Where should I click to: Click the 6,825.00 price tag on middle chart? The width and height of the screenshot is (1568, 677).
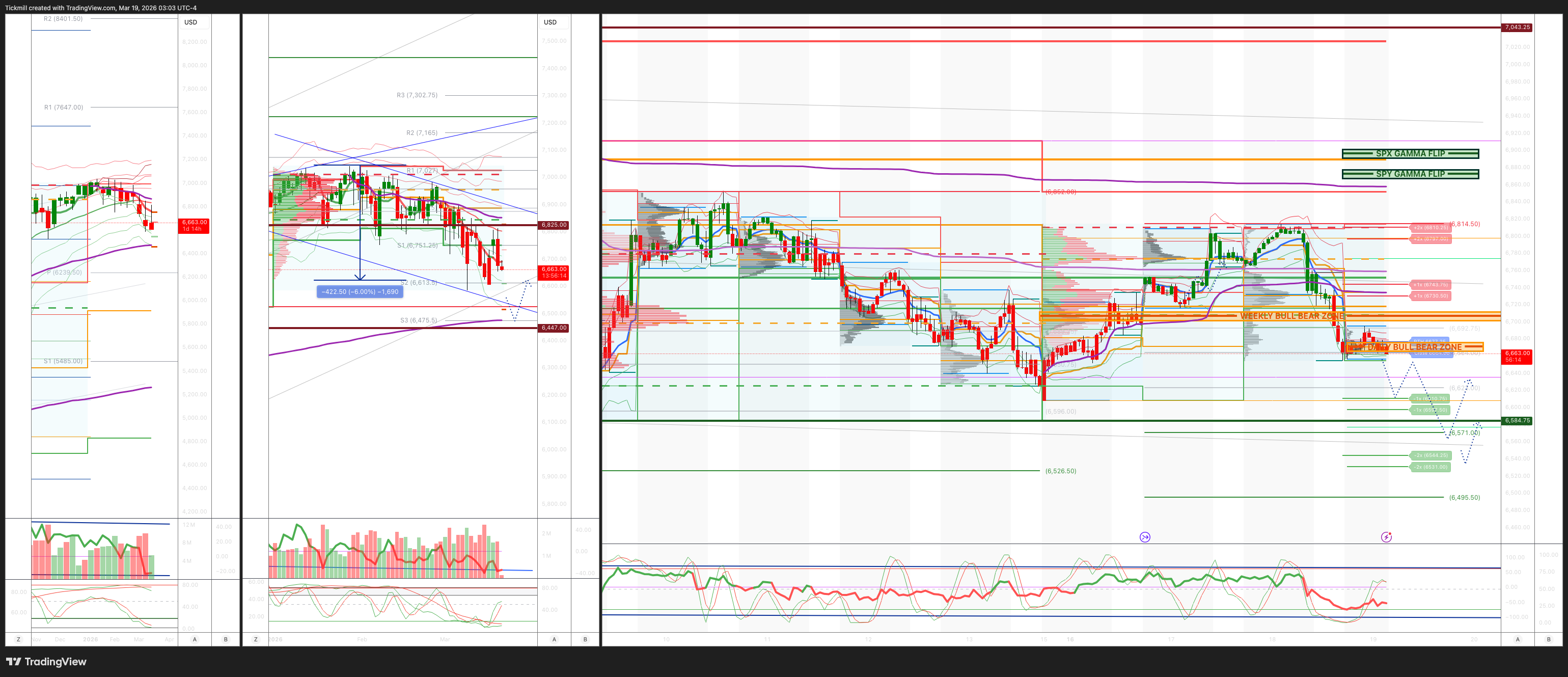click(554, 225)
